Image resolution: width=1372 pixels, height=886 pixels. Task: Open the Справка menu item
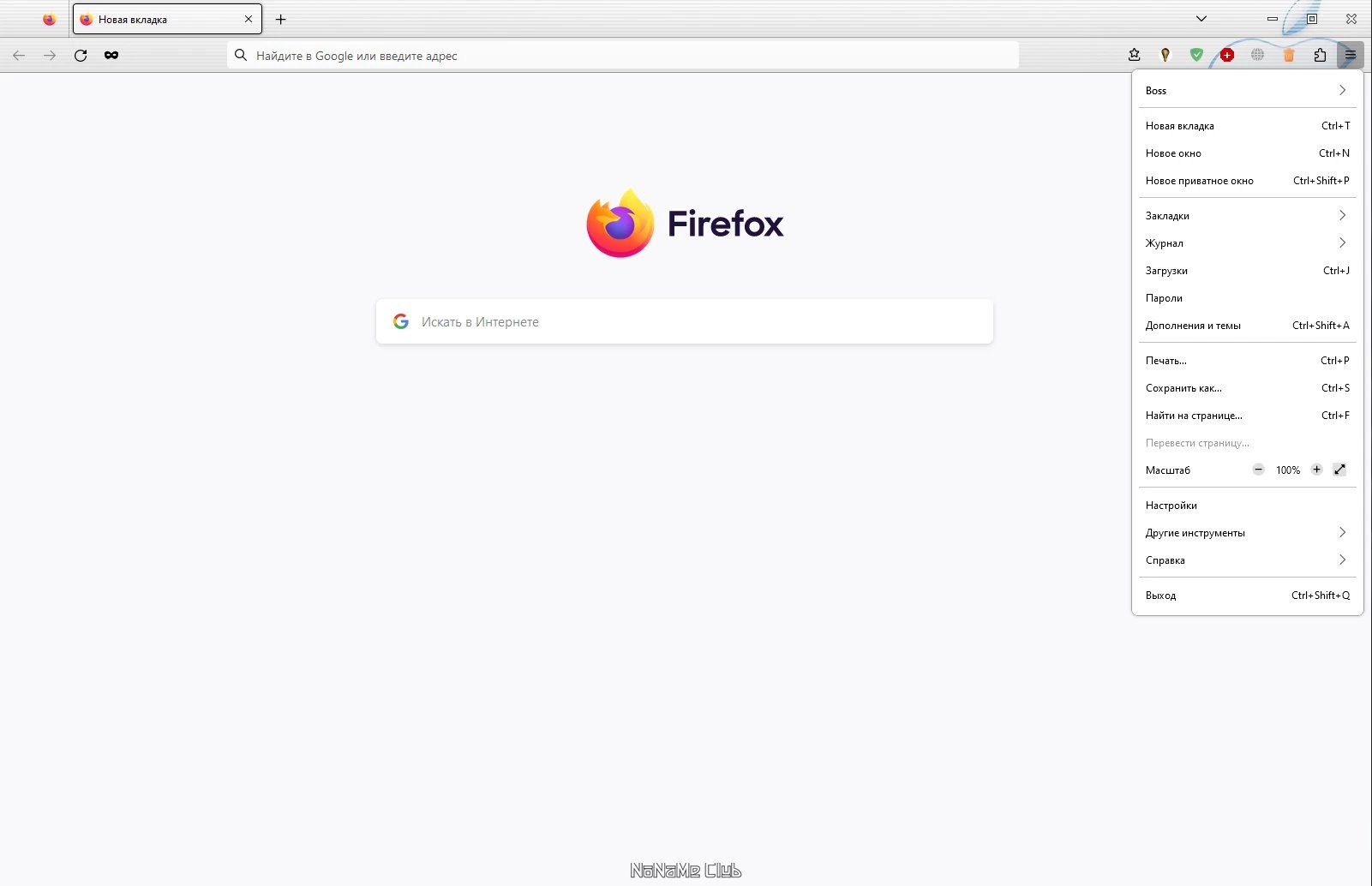(x=1248, y=560)
